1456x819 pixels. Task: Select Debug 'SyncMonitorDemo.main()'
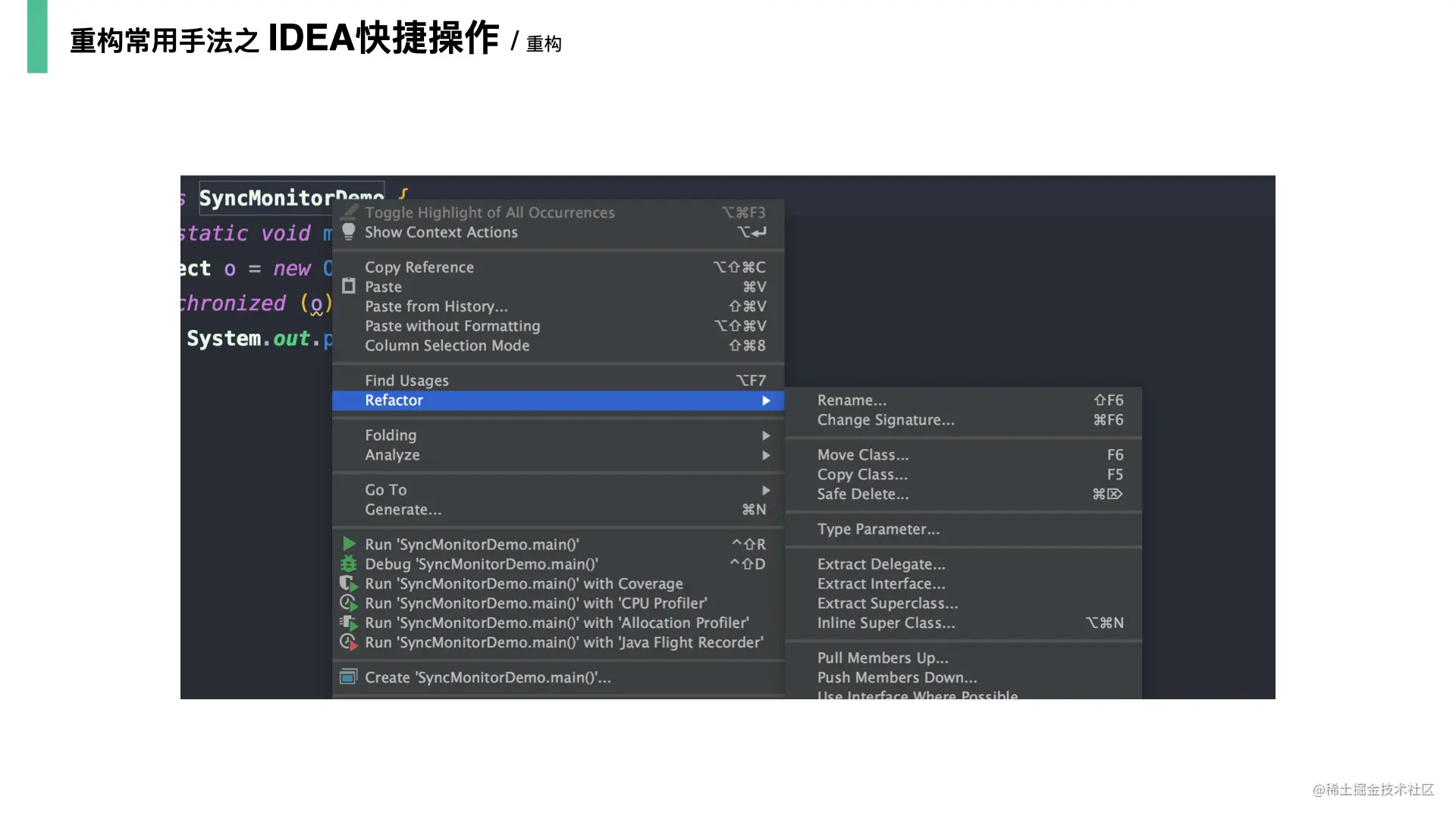coord(558,564)
